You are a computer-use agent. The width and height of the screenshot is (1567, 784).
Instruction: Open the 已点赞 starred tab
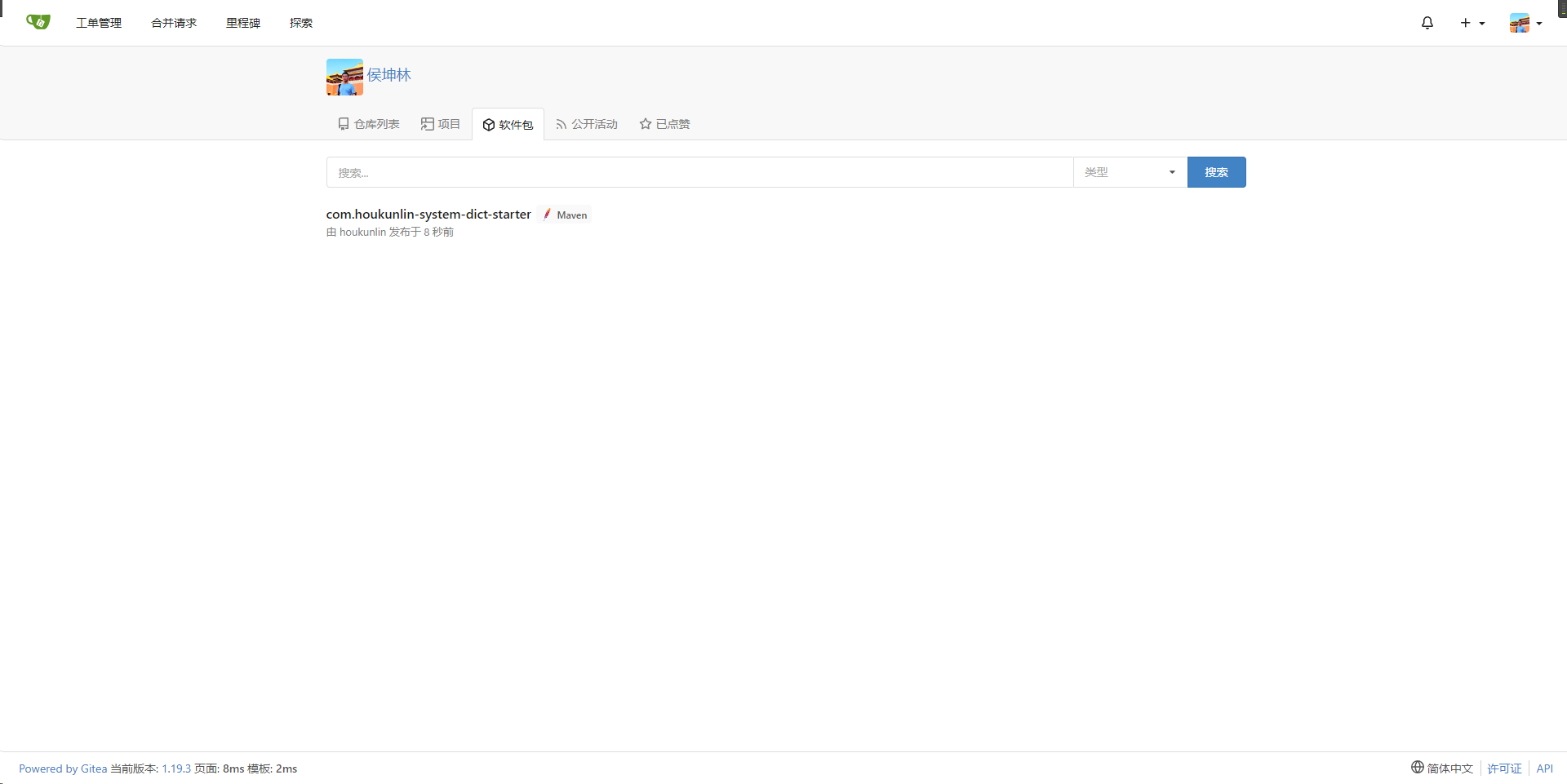tap(664, 124)
